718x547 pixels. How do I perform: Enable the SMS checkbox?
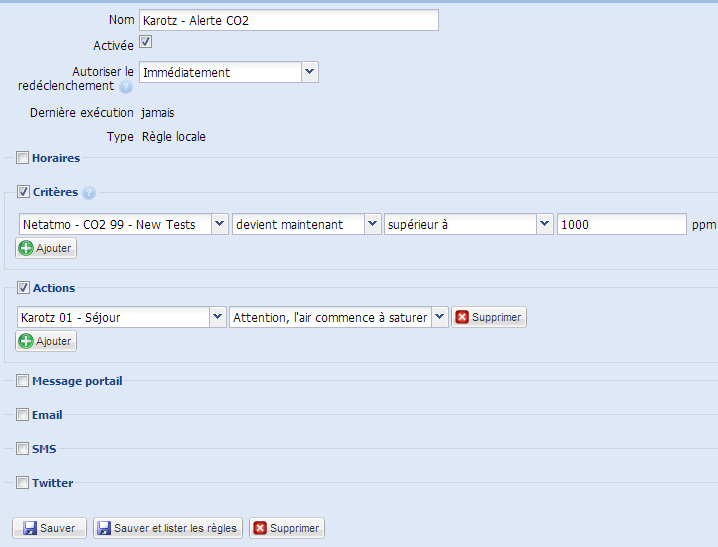click(22, 449)
